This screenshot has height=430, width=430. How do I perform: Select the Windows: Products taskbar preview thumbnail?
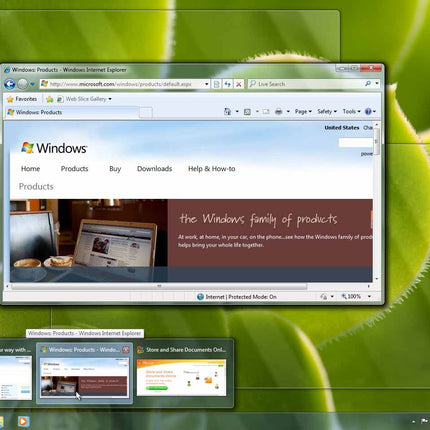pyautogui.click(x=84, y=378)
